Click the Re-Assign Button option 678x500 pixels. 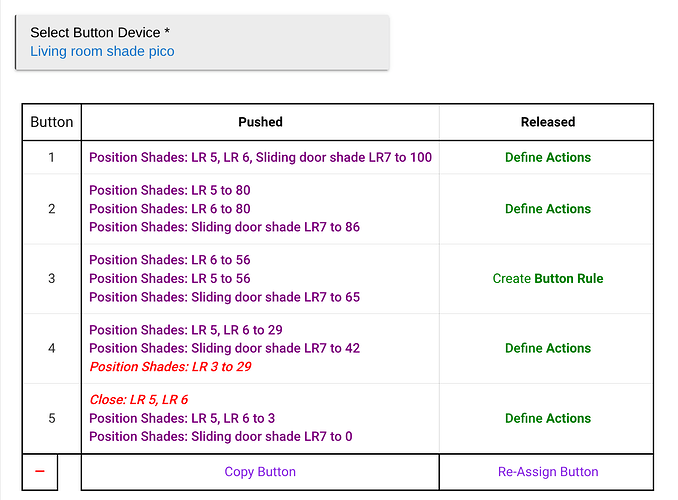pyautogui.click(x=547, y=472)
